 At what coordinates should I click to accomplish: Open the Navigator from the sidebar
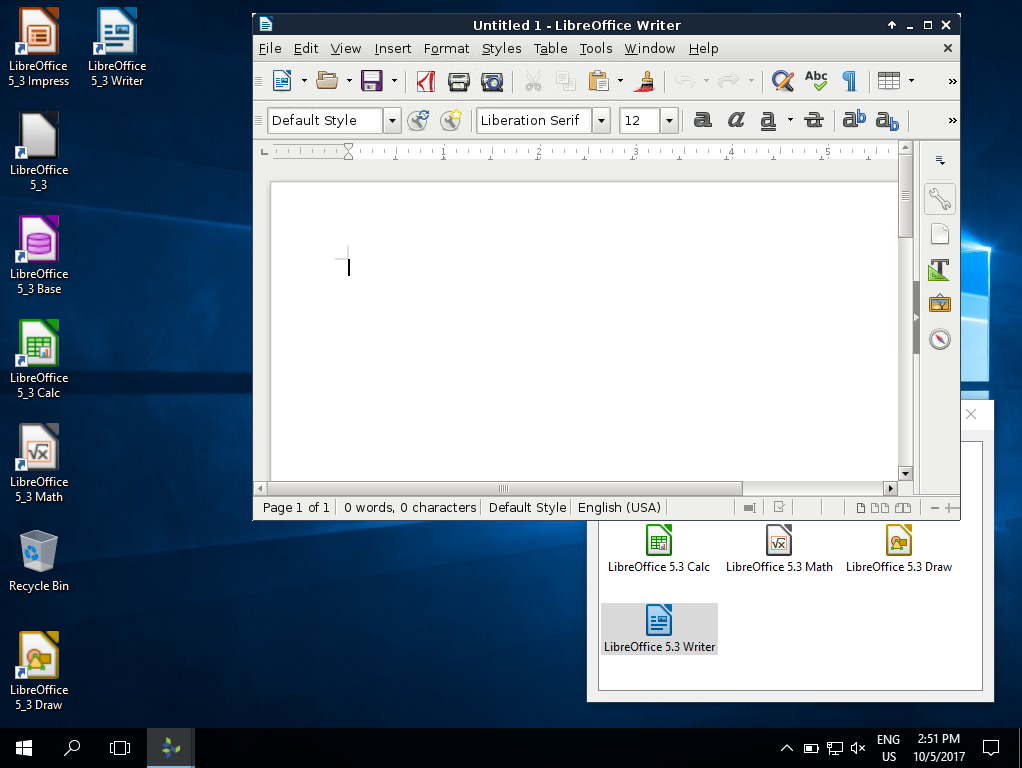940,339
